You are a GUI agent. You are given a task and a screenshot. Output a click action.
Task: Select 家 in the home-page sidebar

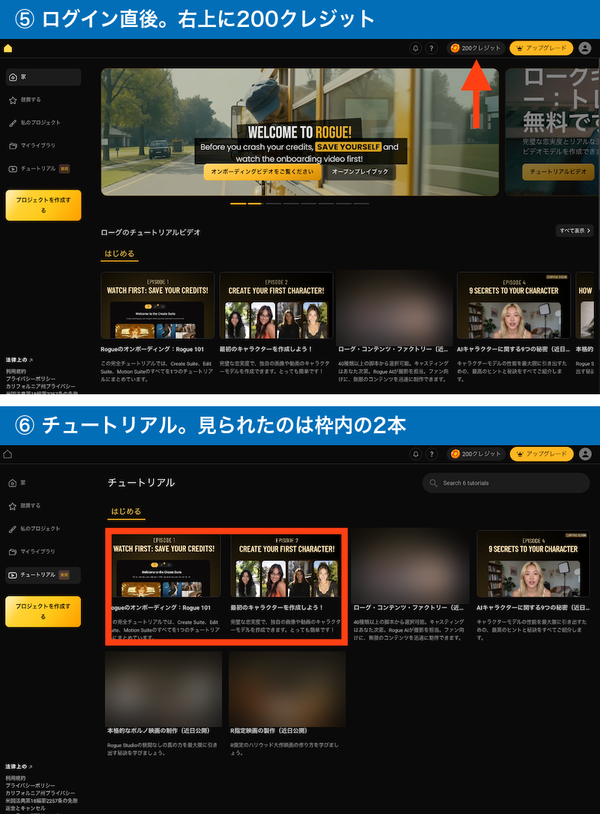pyautogui.click(x=43, y=77)
